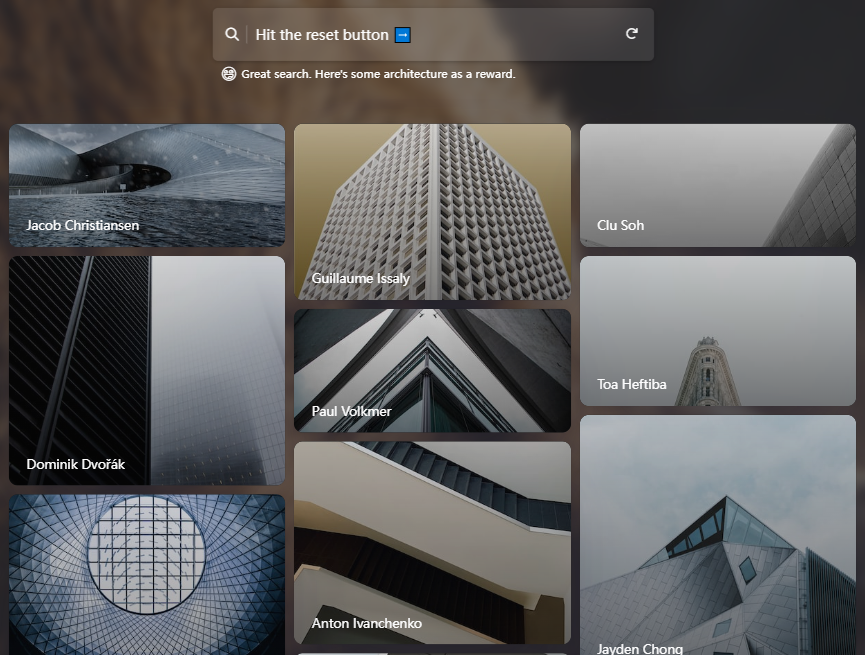Open Paul Volkmer's photo card

432,370
